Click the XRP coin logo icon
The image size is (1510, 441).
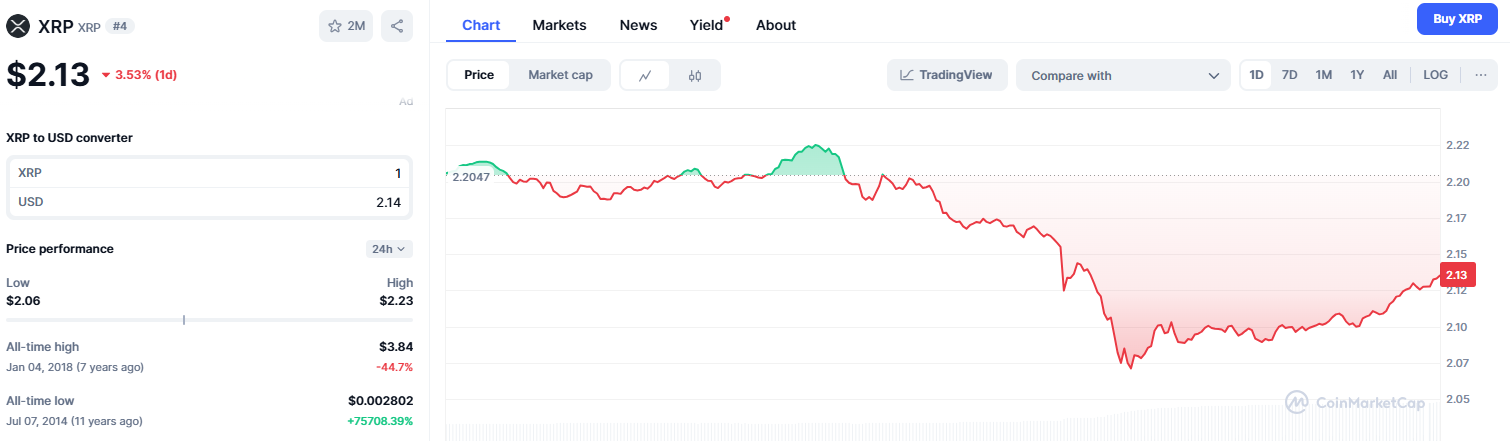[x=17, y=26]
